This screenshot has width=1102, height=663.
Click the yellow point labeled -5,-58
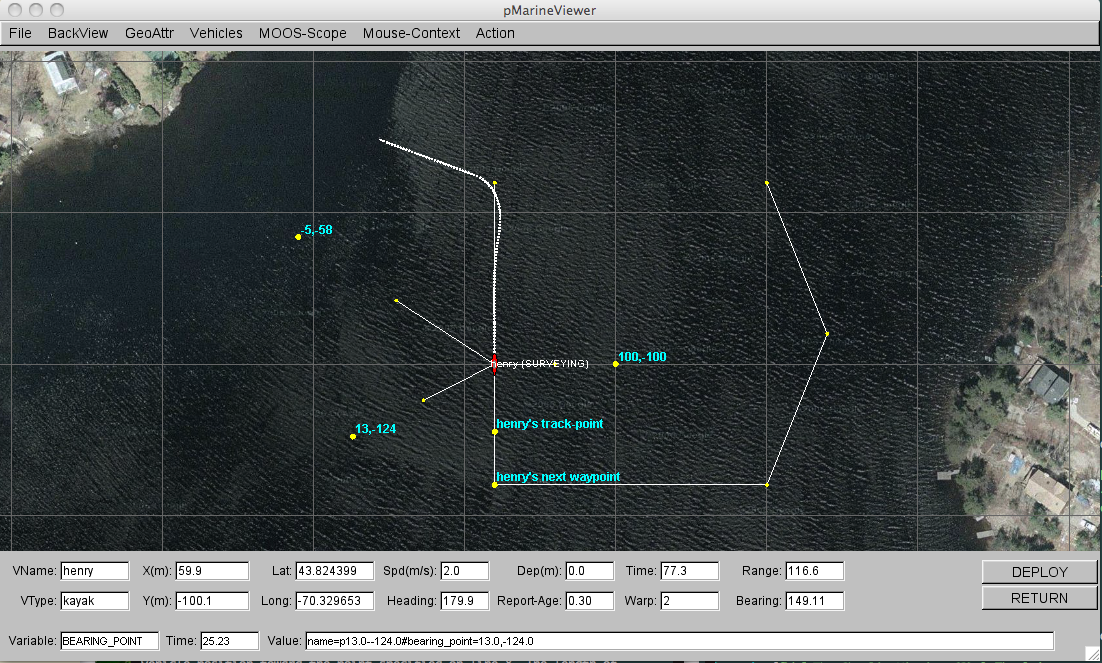click(x=299, y=237)
